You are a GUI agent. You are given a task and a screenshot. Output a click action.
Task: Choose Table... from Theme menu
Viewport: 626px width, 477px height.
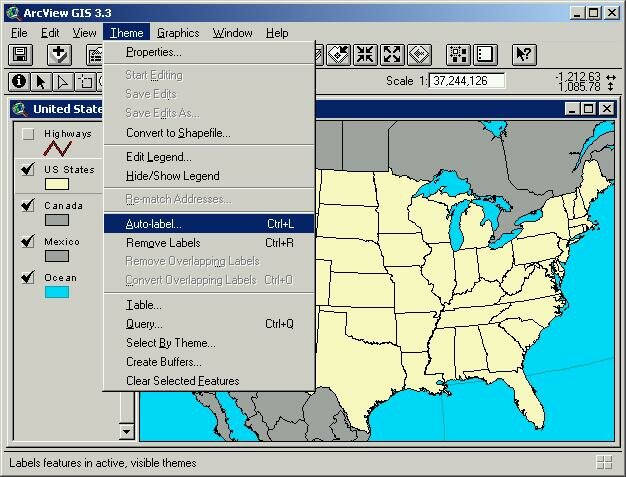[x=209, y=305]
